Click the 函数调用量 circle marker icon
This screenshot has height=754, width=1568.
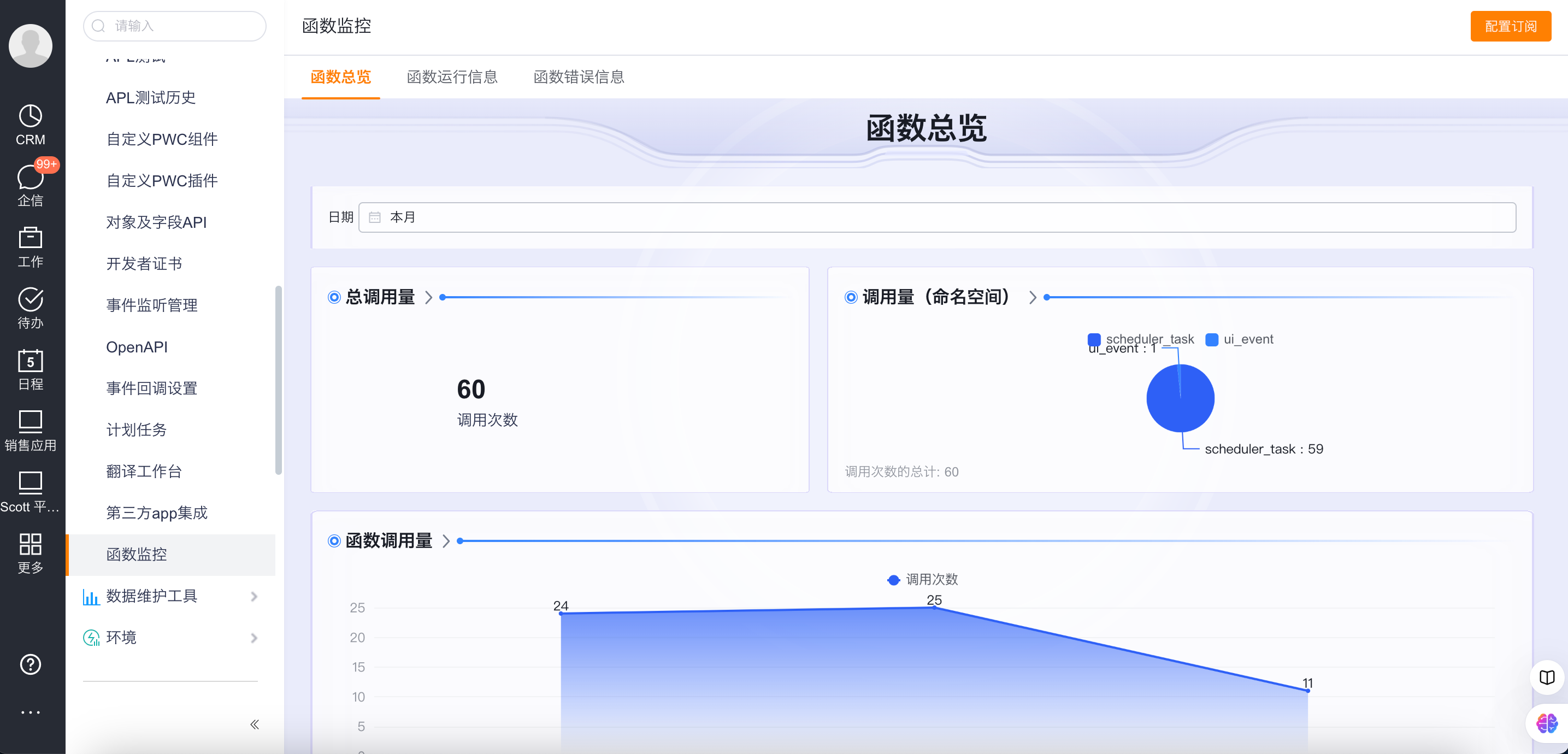tap(334, 540)
